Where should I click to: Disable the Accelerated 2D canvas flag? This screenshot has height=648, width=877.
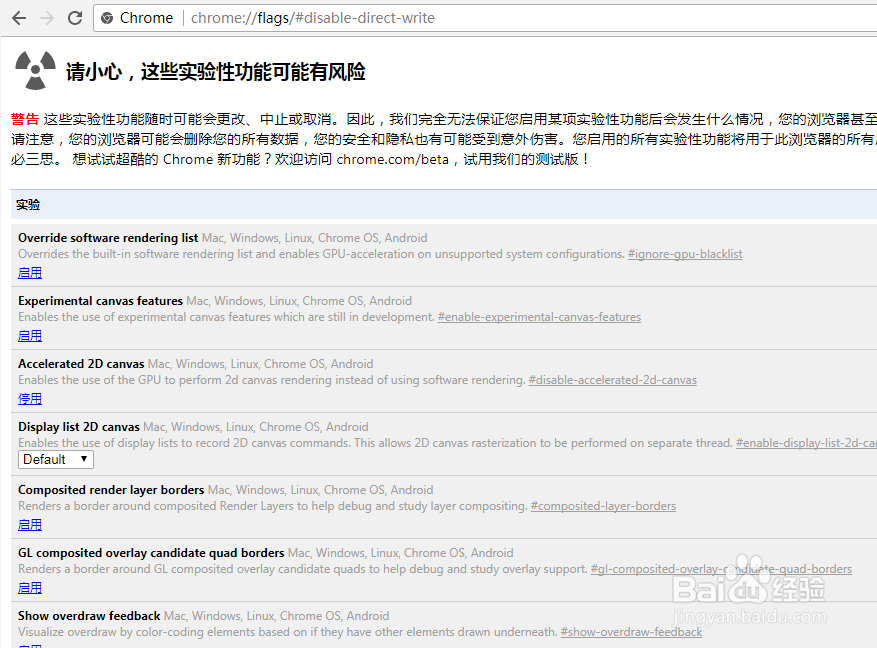(30, 399)
